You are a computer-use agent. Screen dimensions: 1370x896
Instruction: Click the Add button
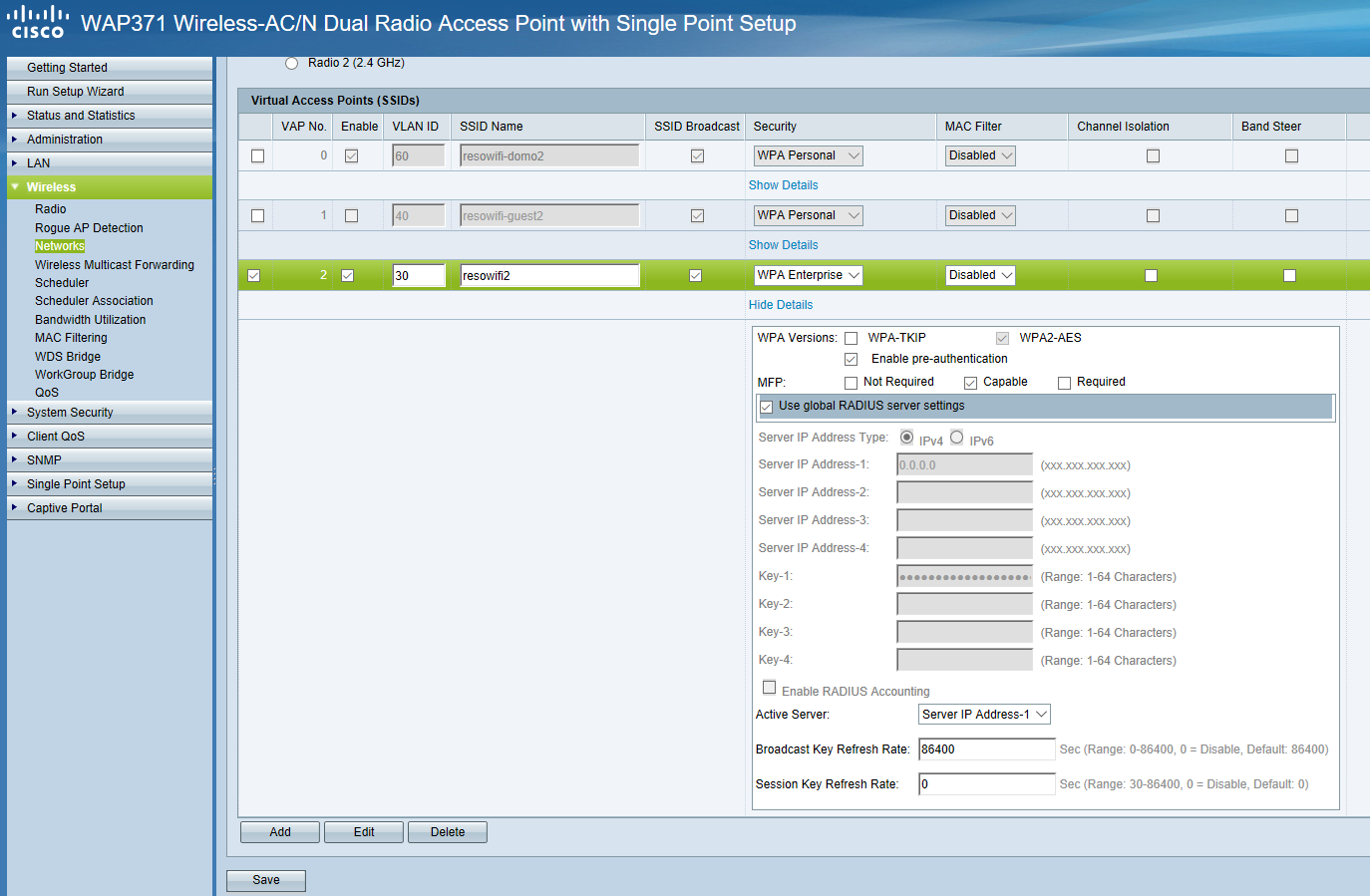pos(280,832)
